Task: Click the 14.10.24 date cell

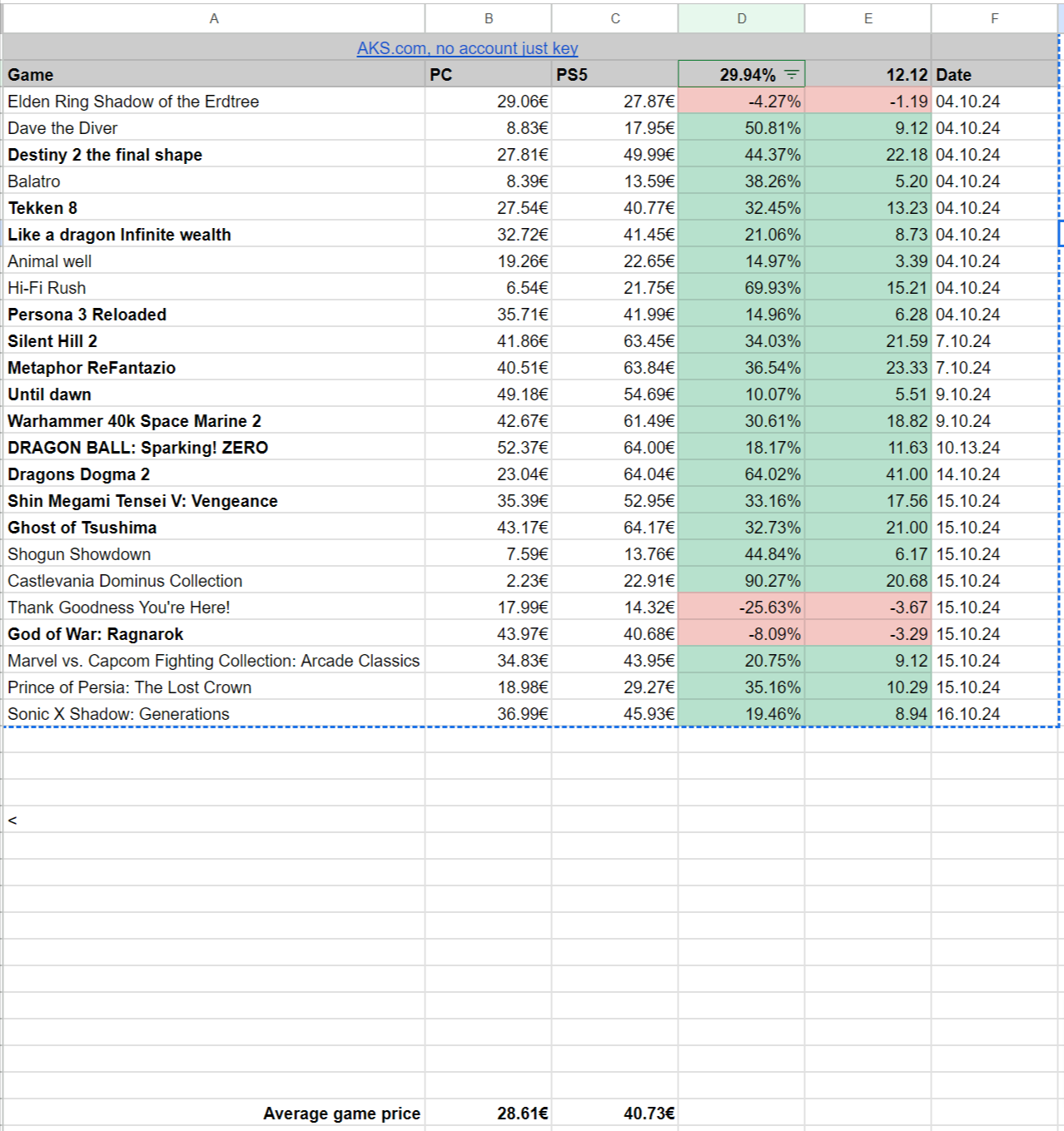Action: click(x=995, y=474)
